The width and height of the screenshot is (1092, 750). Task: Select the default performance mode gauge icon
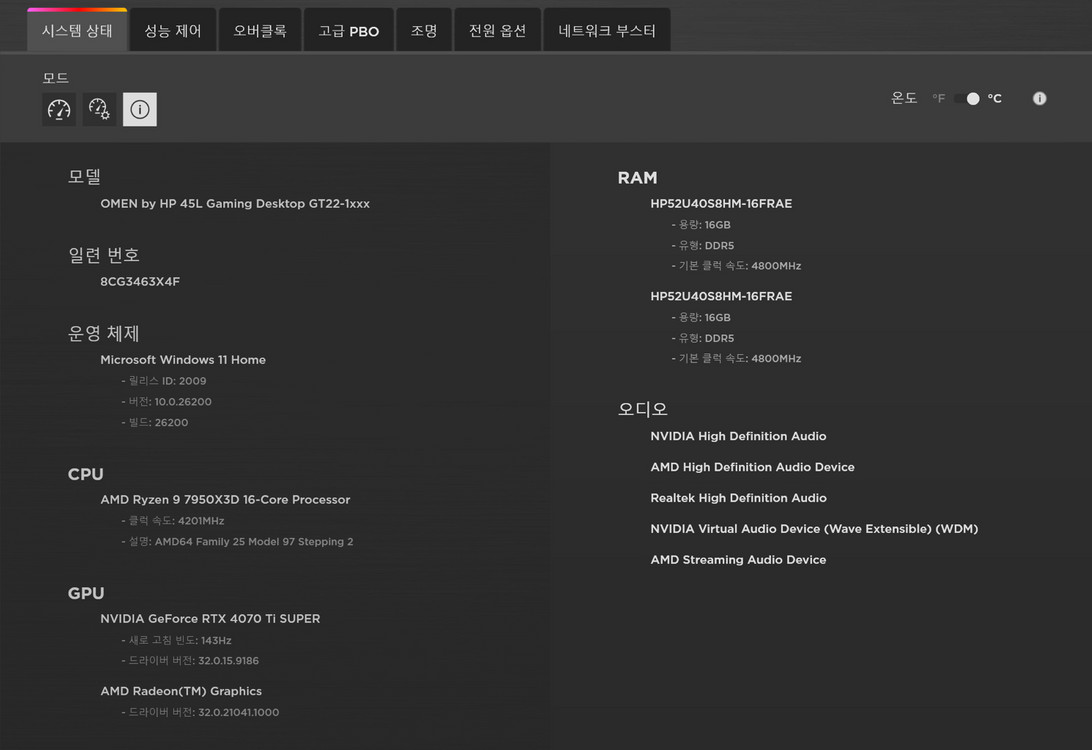coord(59,109)
